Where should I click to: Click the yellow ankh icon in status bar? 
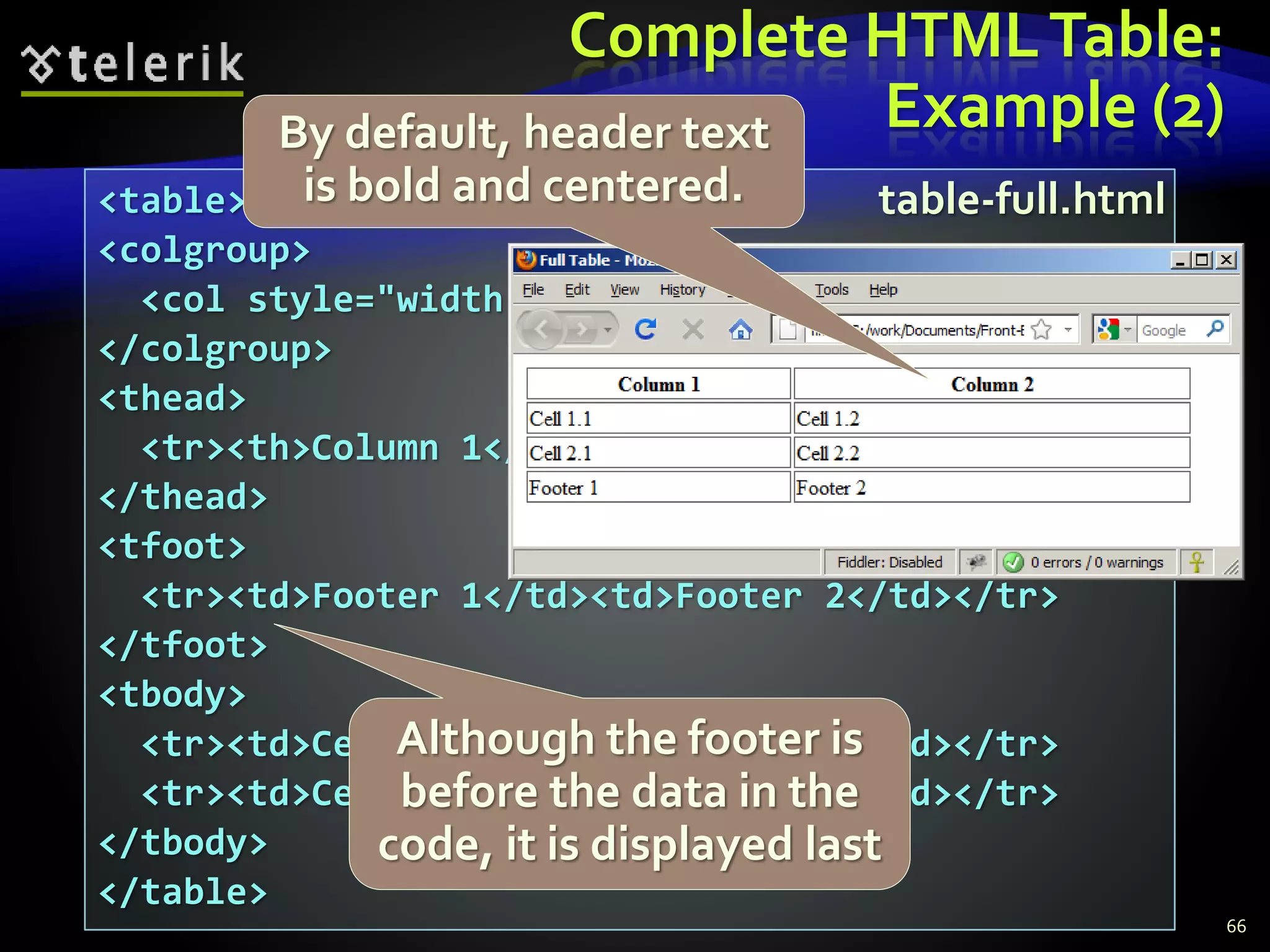pyautogui.click(x=1197, y=562)
